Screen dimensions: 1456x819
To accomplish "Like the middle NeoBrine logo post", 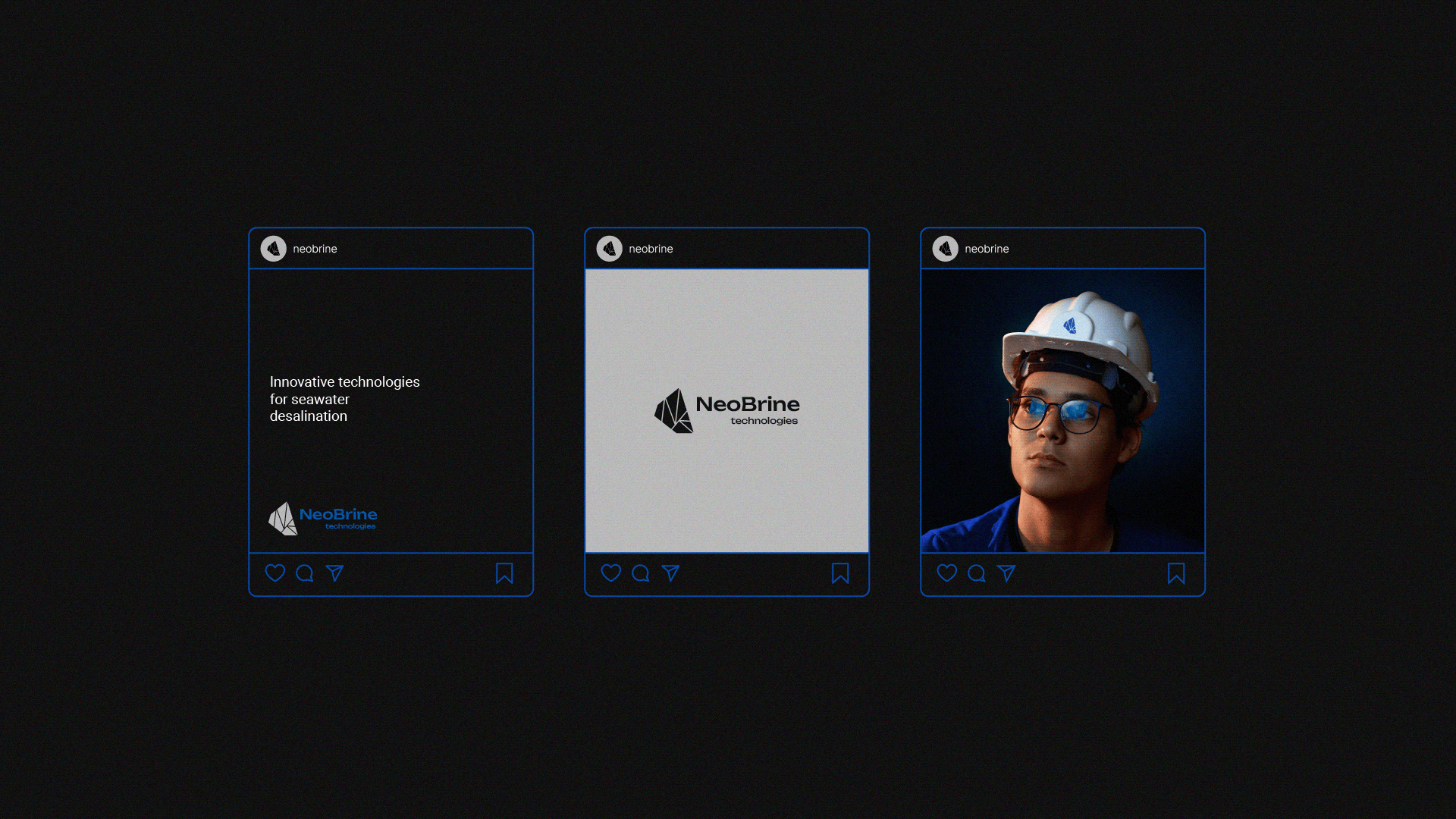I will point(610,573).
